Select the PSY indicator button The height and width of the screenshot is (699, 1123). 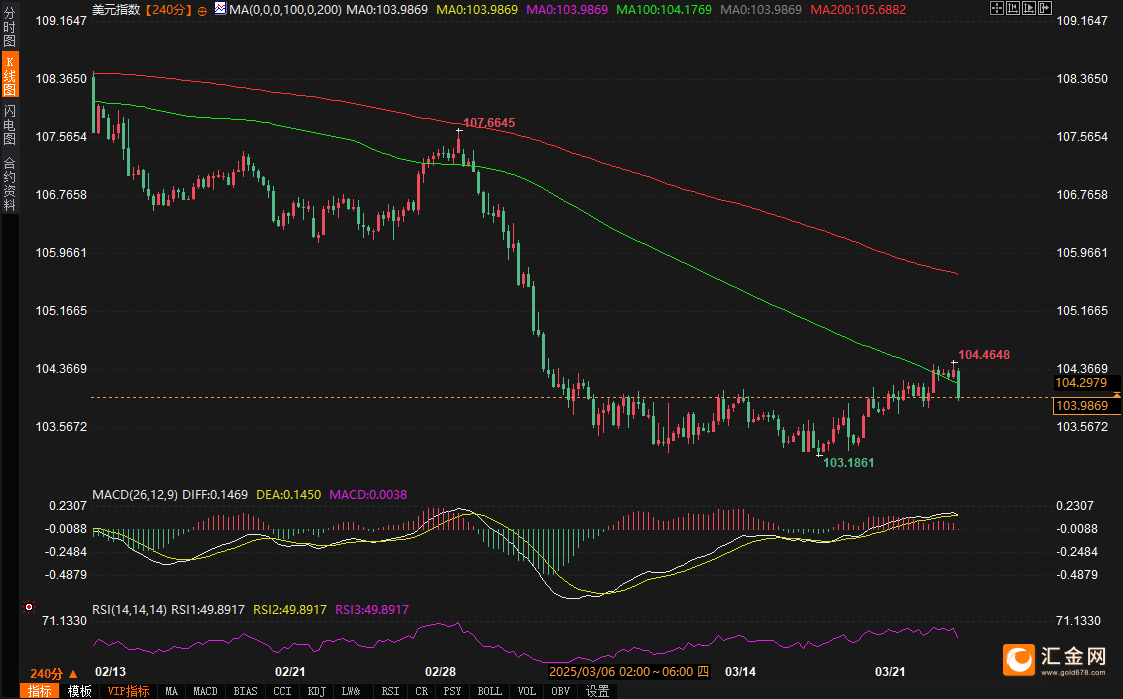453,691
